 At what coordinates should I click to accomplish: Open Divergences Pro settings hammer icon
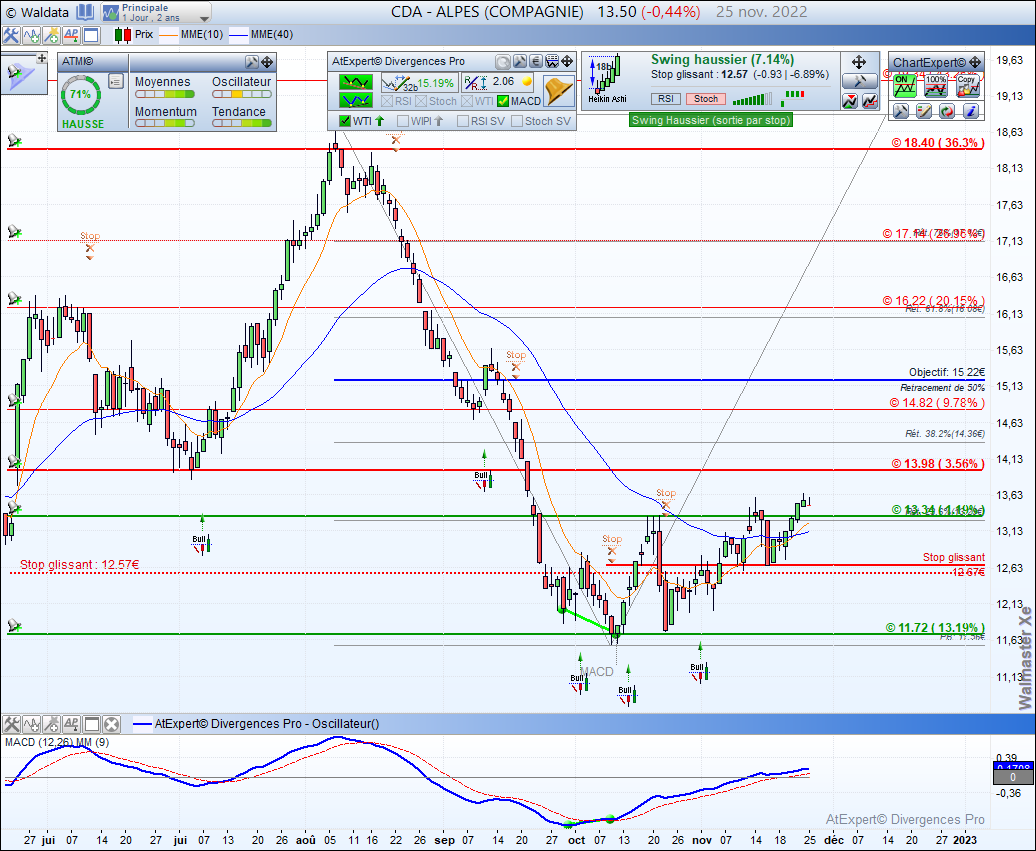click(520, 61)
